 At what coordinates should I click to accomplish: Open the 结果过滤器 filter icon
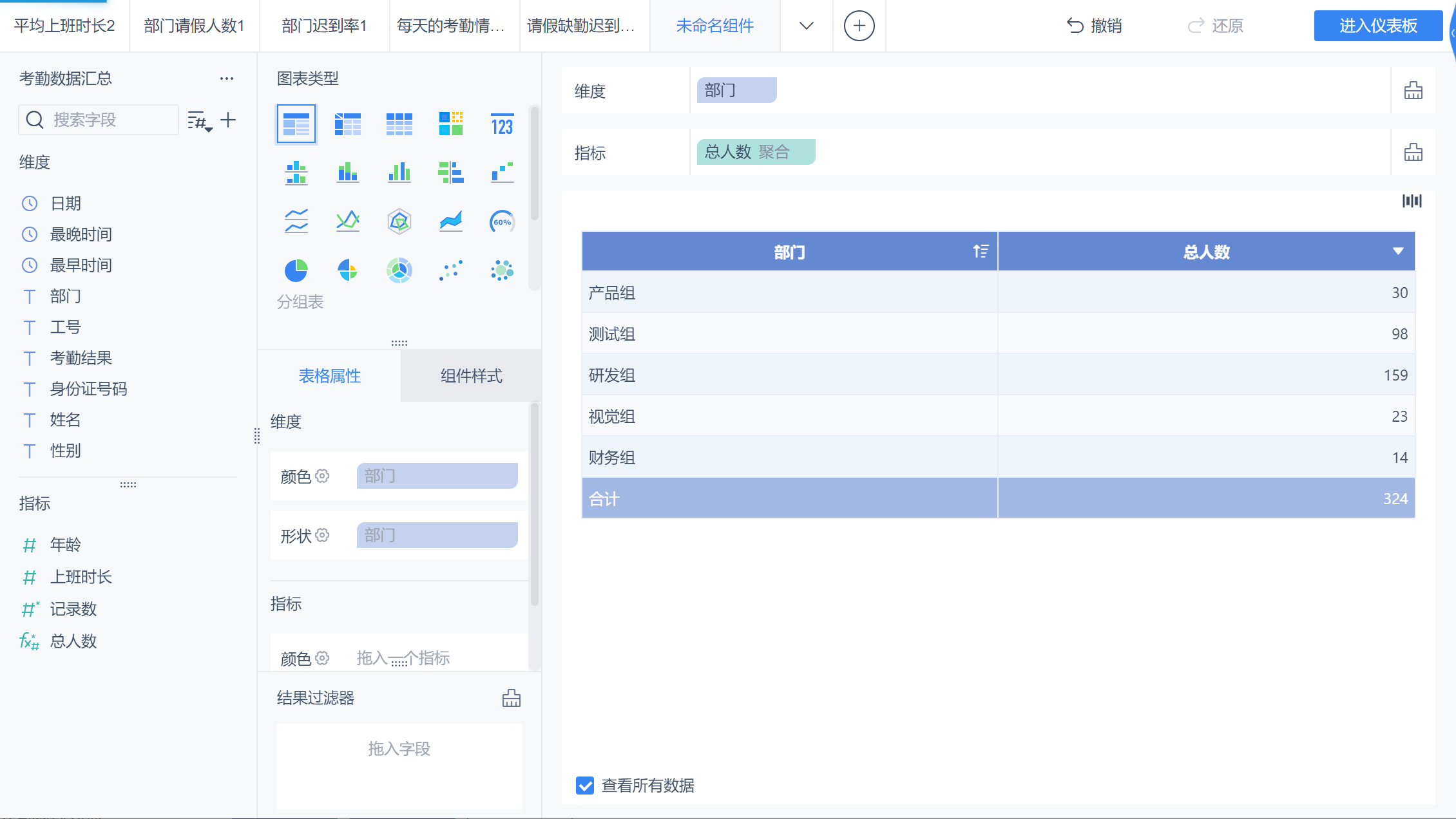coord(512,698)
